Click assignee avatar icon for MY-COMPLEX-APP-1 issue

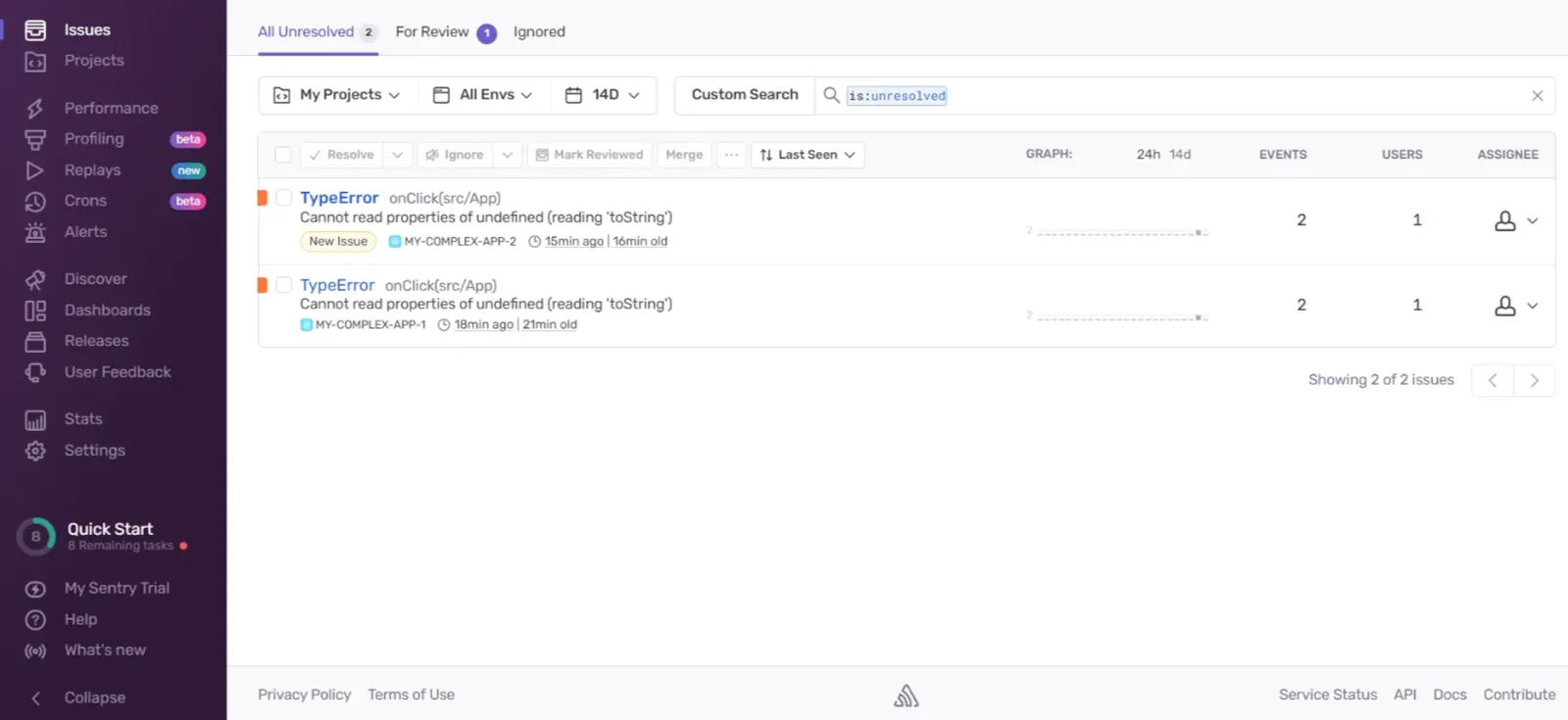tap(1504, 306)
